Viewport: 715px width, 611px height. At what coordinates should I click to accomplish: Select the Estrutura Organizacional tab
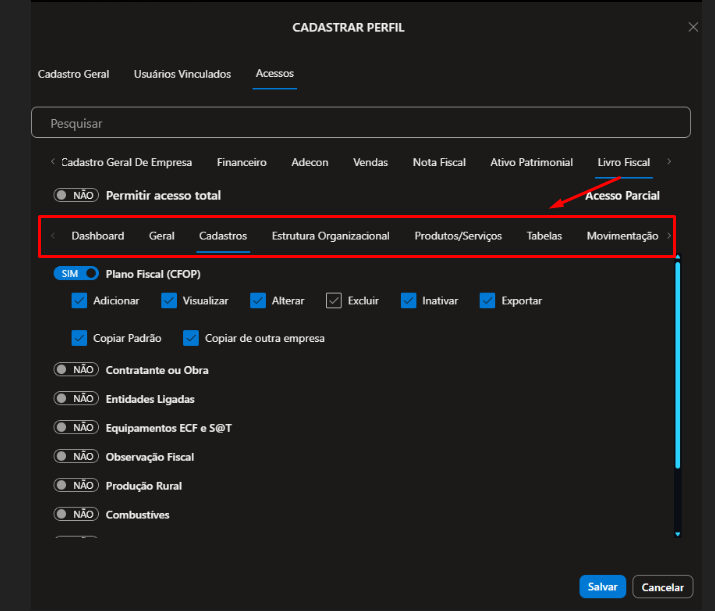330,236
